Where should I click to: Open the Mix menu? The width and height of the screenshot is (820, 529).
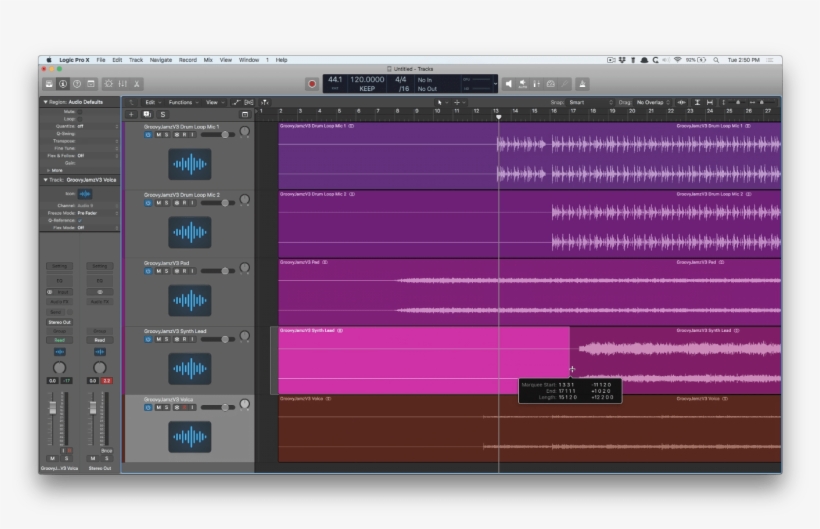pyautogui.click(x=208, y=60)
